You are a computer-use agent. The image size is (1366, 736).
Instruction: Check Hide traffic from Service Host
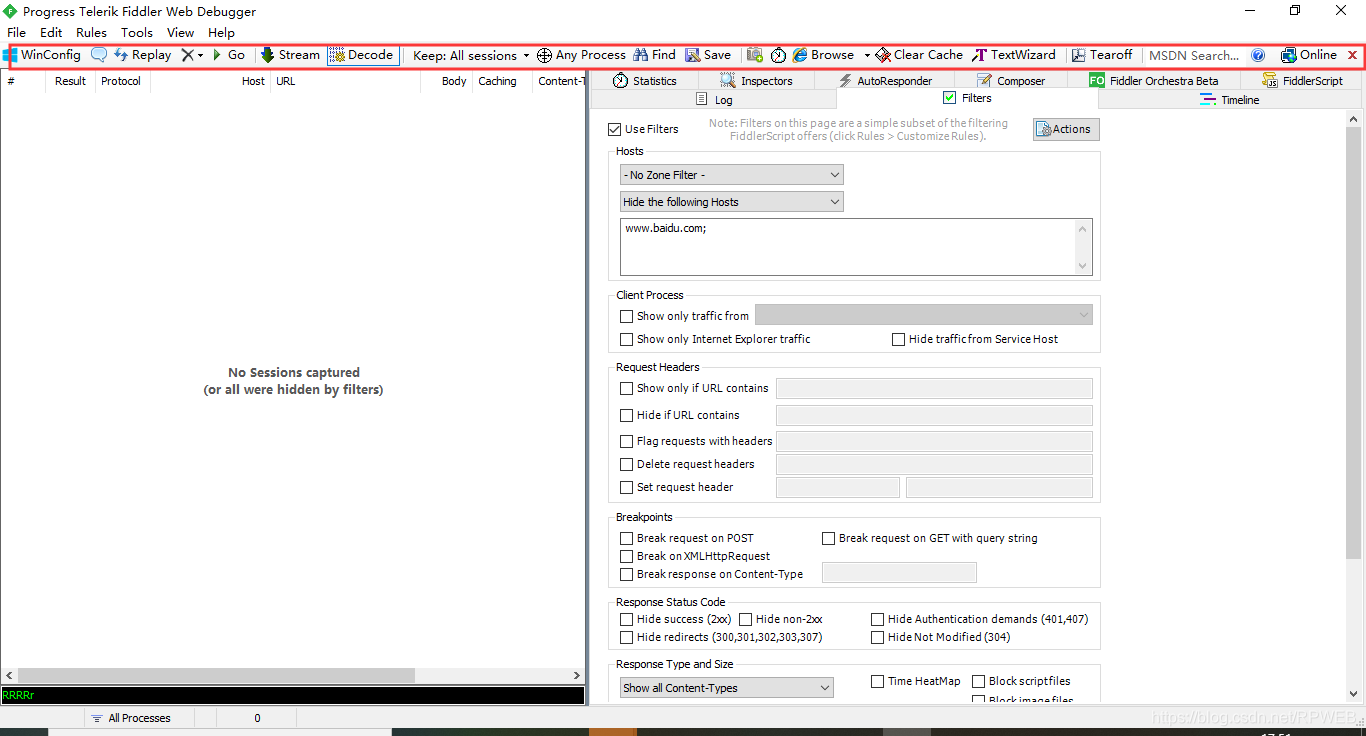pyautogui.click(x=899, y=339)
